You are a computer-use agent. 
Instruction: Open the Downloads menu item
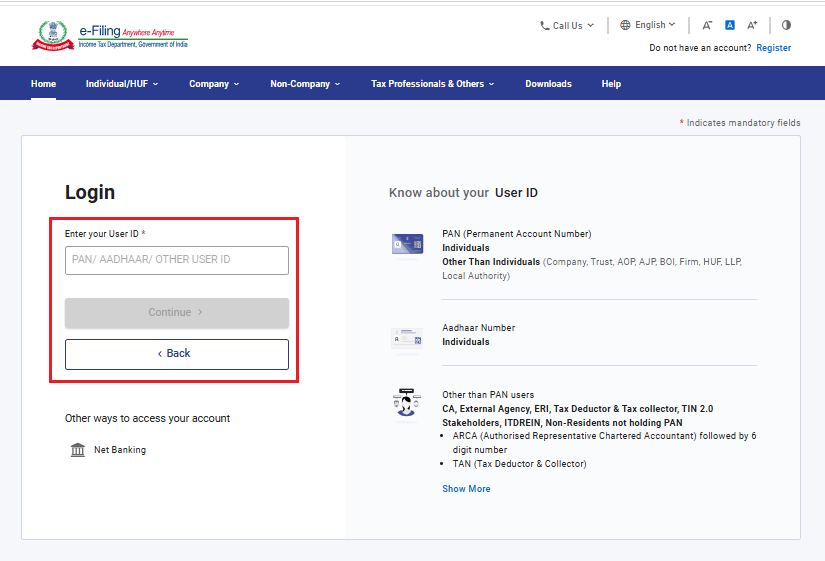548,84
